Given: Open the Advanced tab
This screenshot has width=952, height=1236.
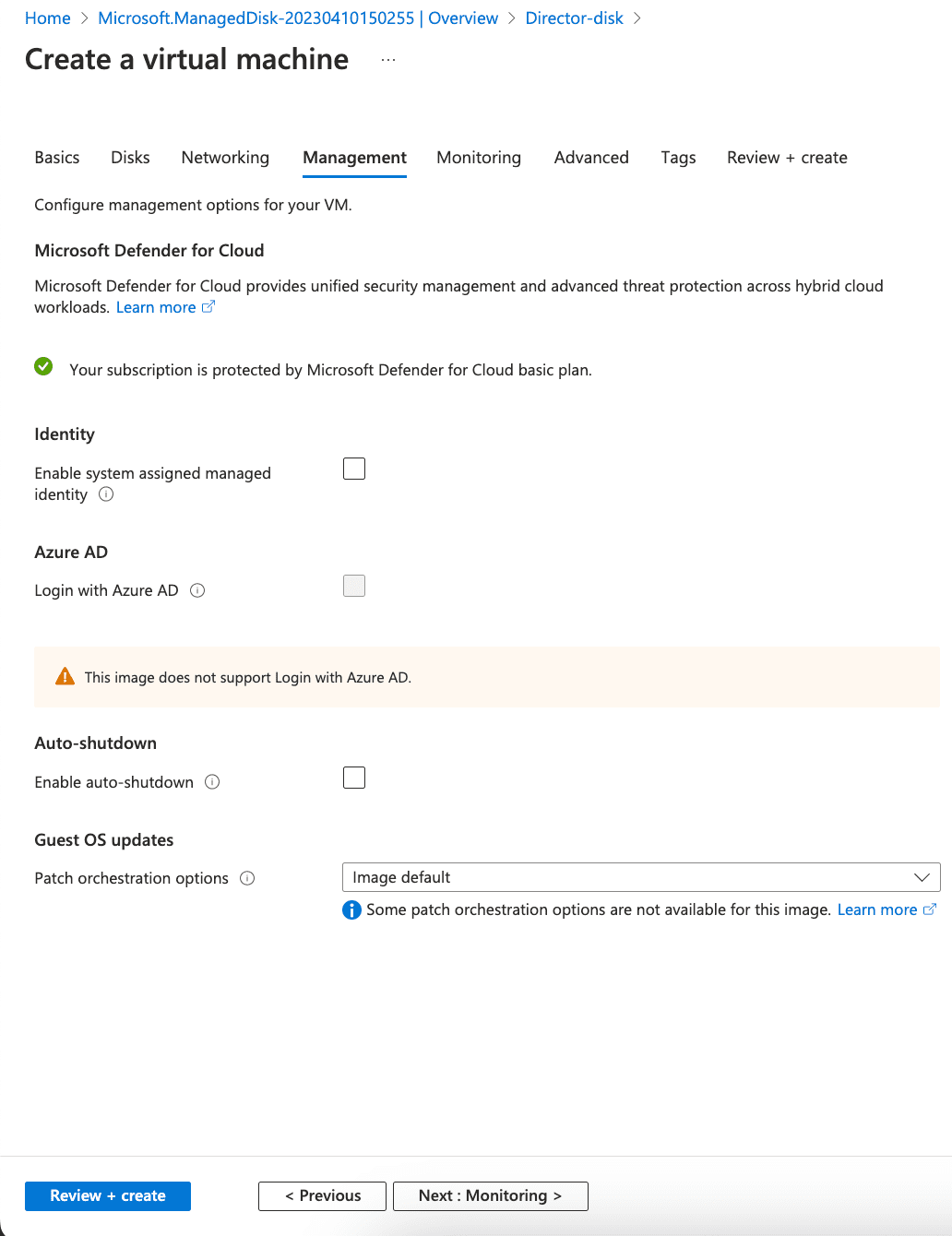Looking at the screenshot, I should click(591, 158).
